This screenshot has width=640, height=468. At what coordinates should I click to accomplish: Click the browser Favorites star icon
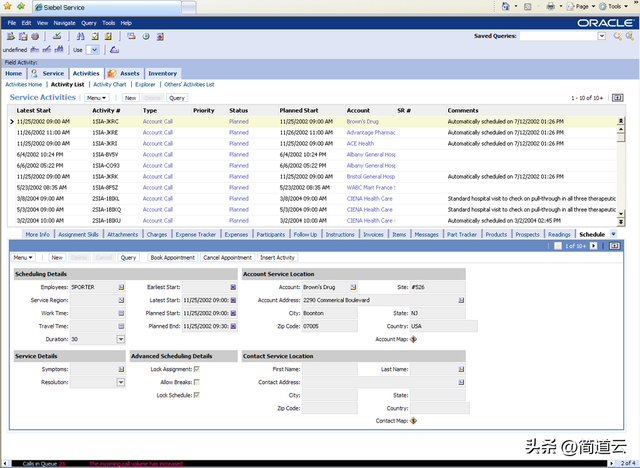coord(7,7)
